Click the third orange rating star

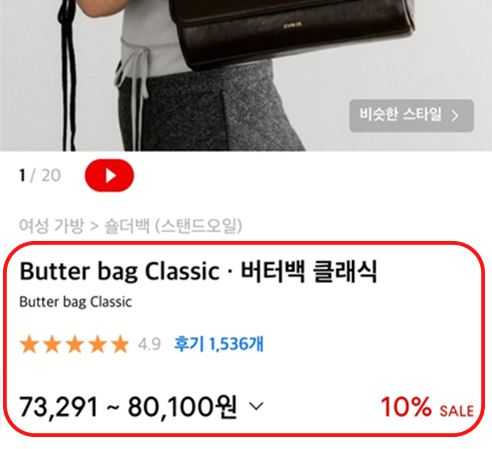click(x=75, y=344)
